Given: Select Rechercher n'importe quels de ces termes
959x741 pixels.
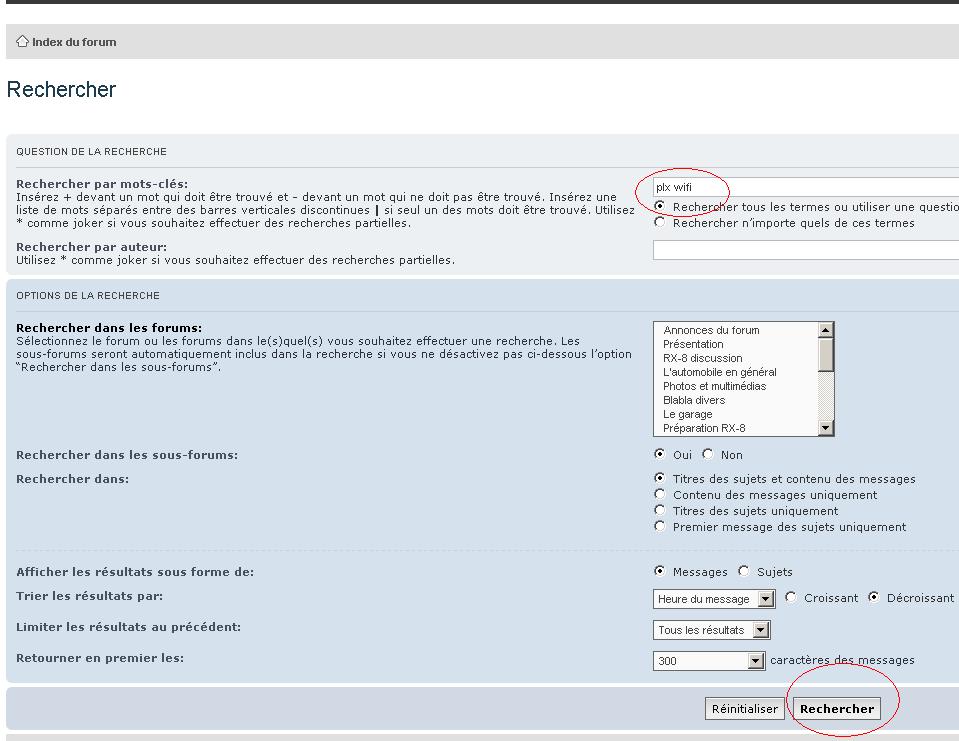Looking at the screenshot, I should 659,223.
